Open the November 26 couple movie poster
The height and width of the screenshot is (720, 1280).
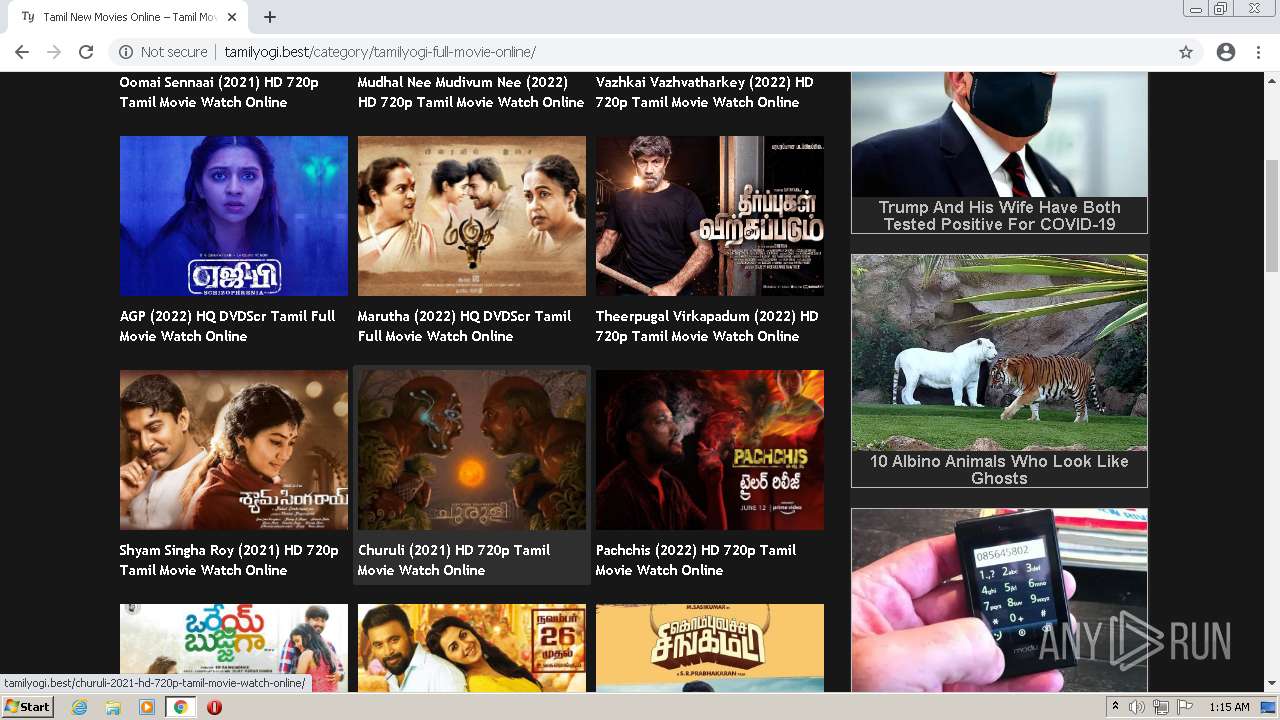[472, 648]
